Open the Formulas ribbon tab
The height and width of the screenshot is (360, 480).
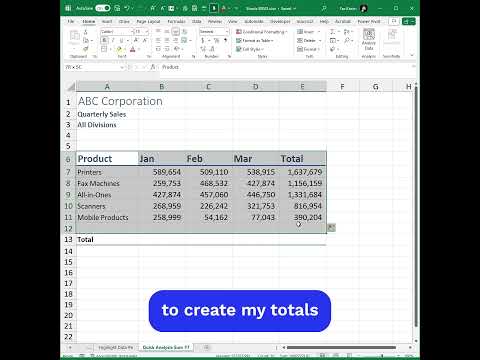click(x=176, y=21)
